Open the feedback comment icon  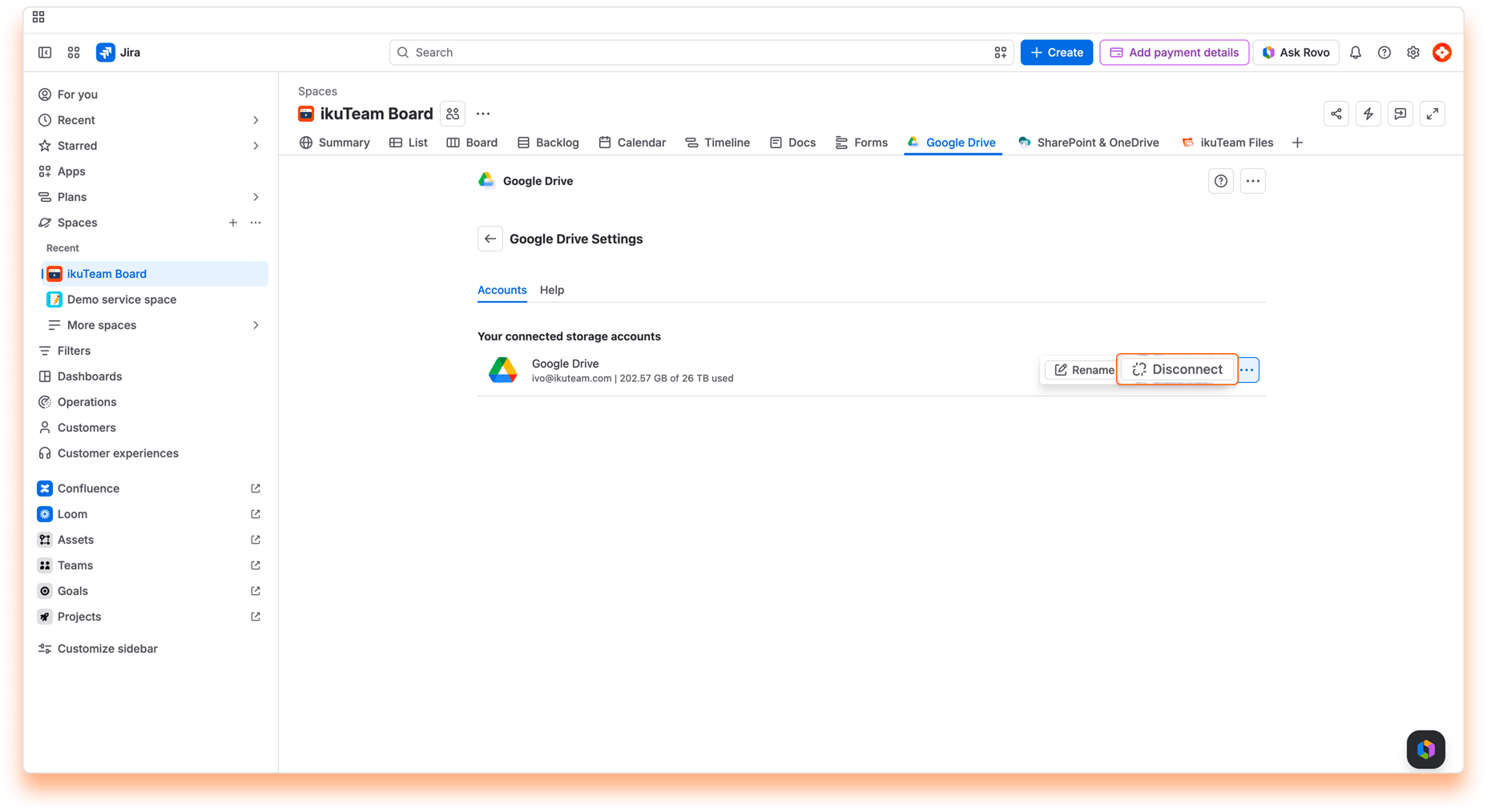1400,114
